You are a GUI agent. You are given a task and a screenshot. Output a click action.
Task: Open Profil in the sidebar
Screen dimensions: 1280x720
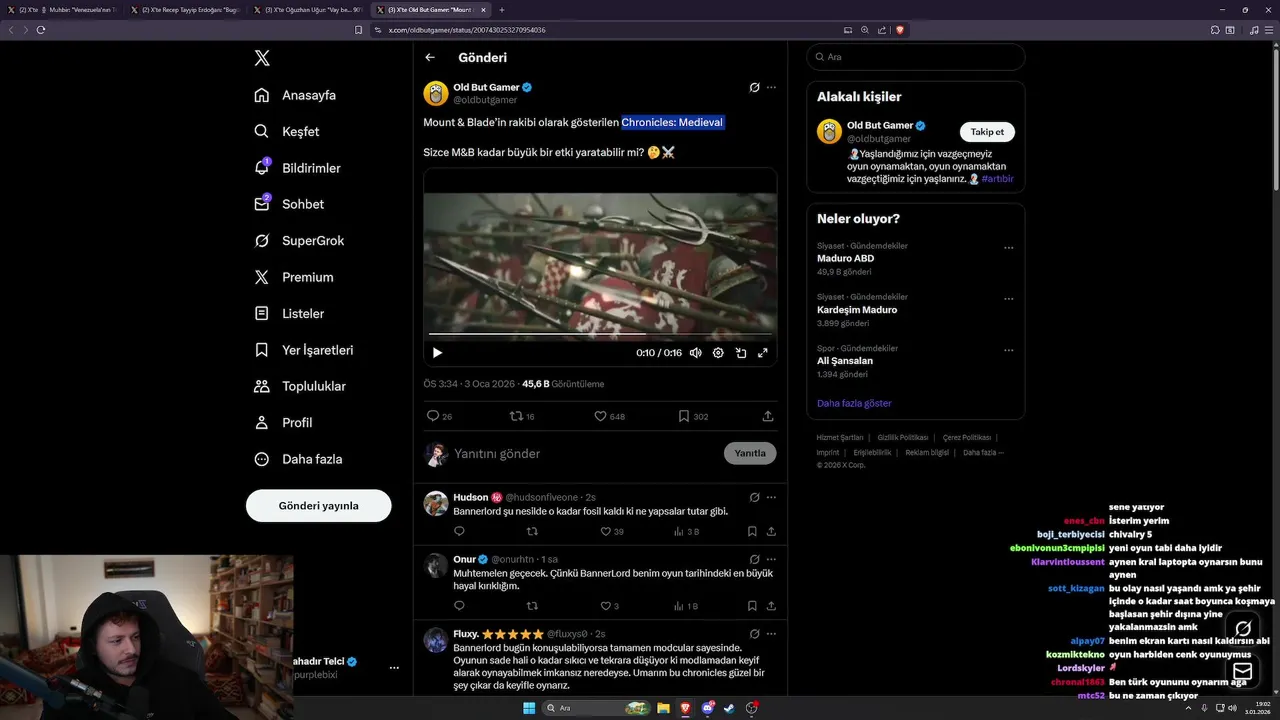click(283, 422)
